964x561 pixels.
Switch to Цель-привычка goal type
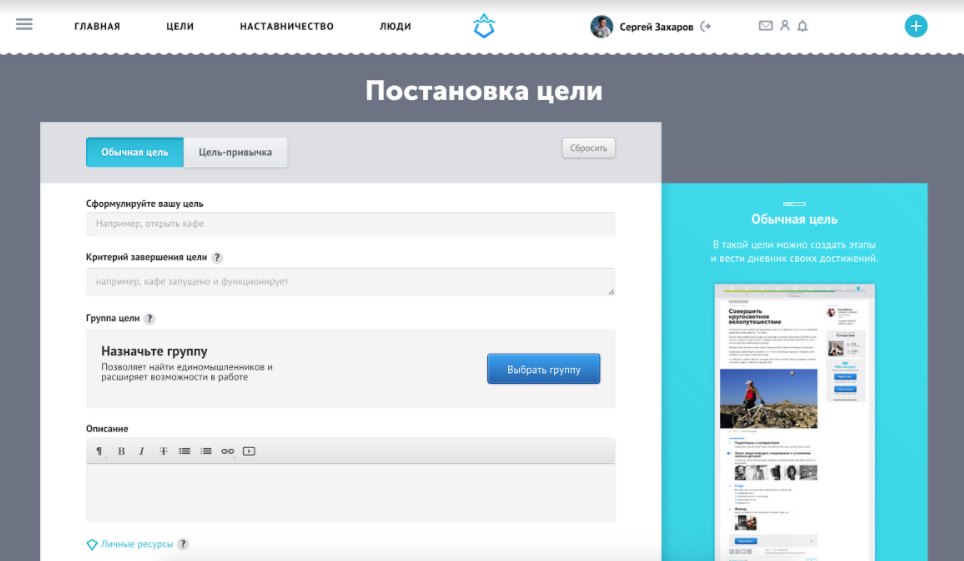(x=235, y=152)
